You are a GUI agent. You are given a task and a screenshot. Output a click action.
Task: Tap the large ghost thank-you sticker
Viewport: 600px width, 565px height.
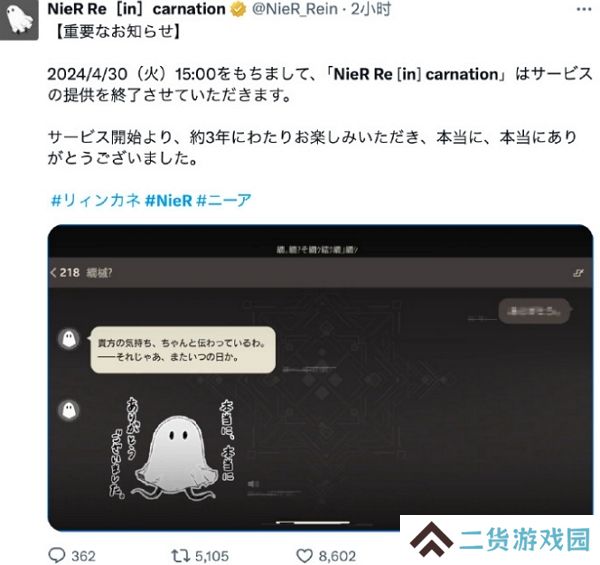(172, 449)
